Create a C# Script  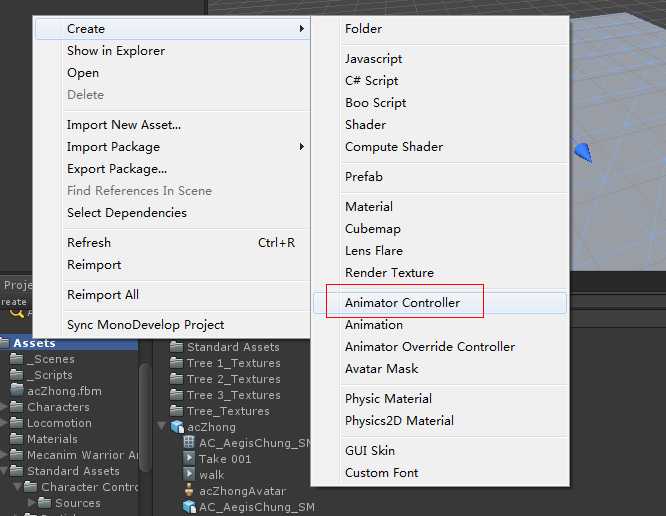[372, 81]
